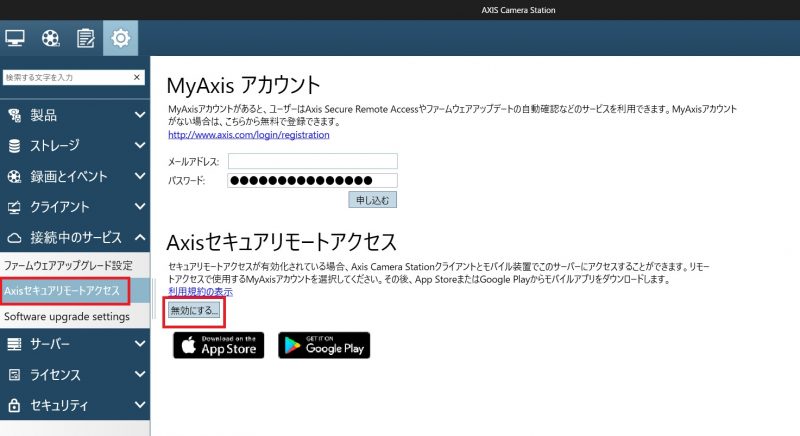The width and height of the screenshot is (800, 436).
Task: Expand the 製品 section chevron
Action: 140,115
